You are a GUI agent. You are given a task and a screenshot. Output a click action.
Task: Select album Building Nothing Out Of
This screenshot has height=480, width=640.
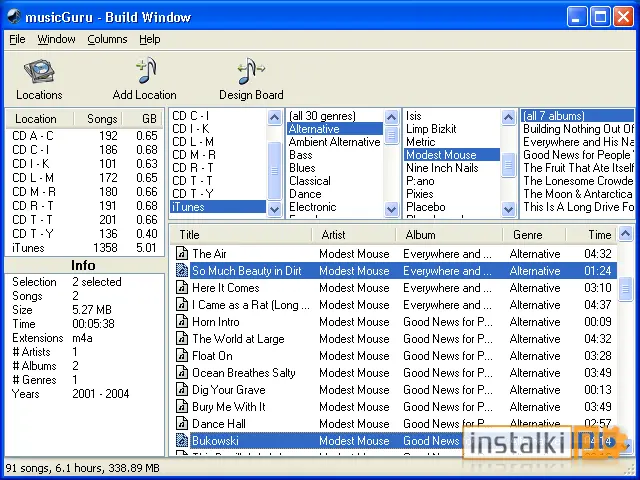pos(578,129)
